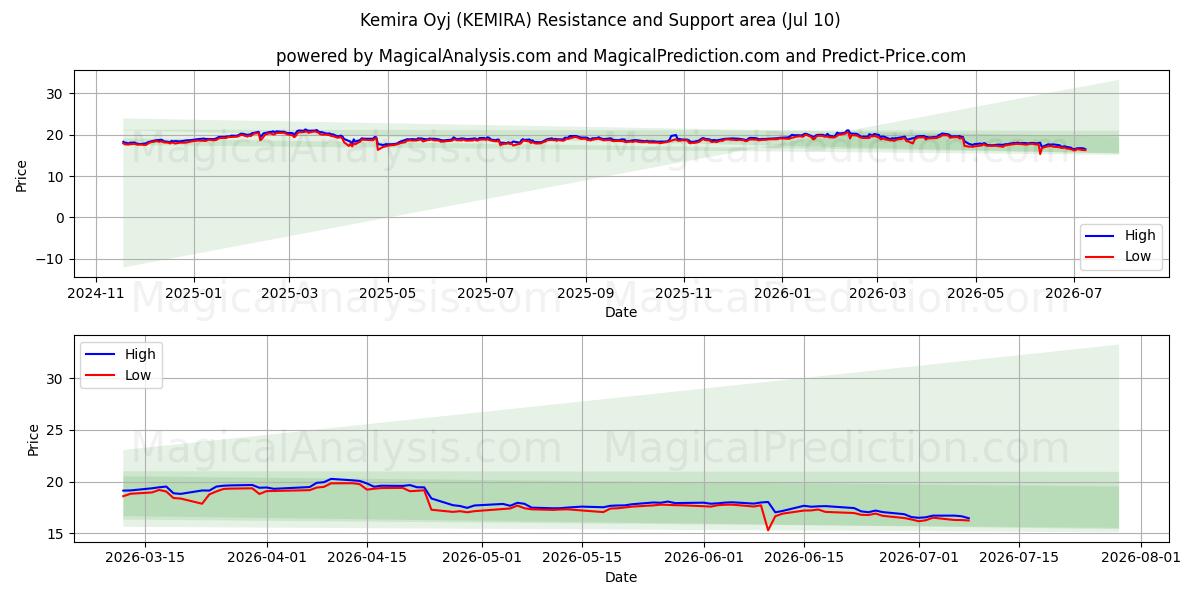1200x600 pixels.
Task: Click the '2025-05' x-axis label
Action: point(387,294)
